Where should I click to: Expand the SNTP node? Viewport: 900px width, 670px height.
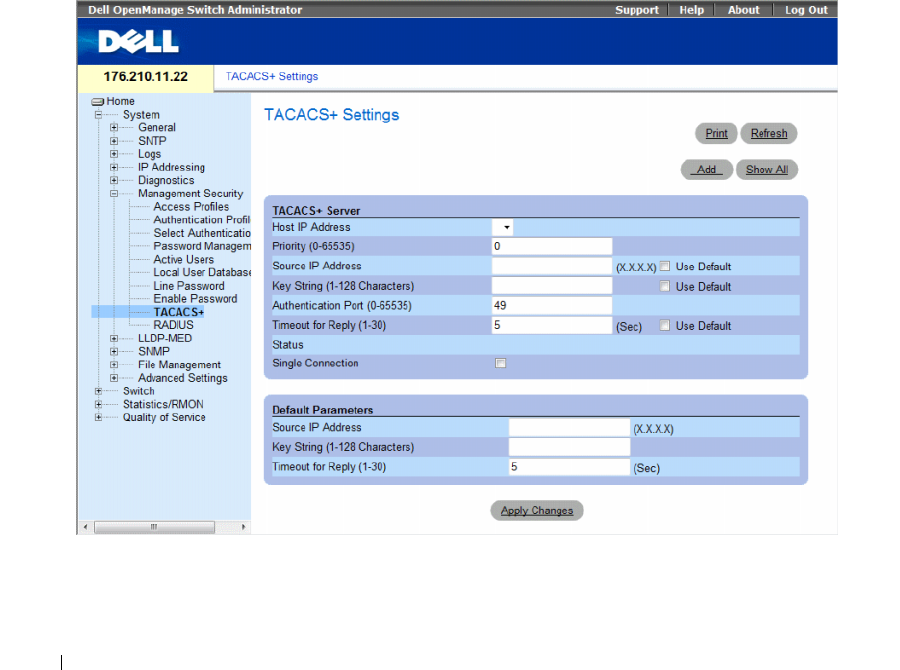114,141
